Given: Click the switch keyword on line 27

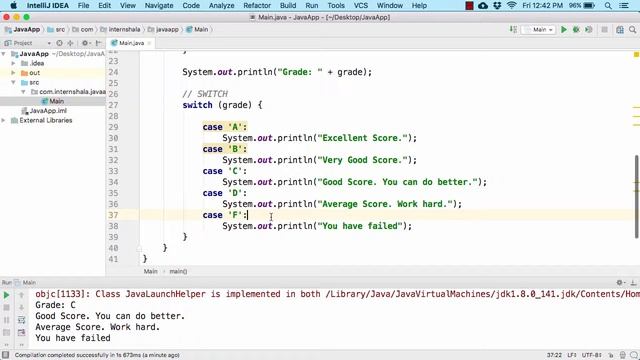Looking at the screenshot, I should point(198,105).
